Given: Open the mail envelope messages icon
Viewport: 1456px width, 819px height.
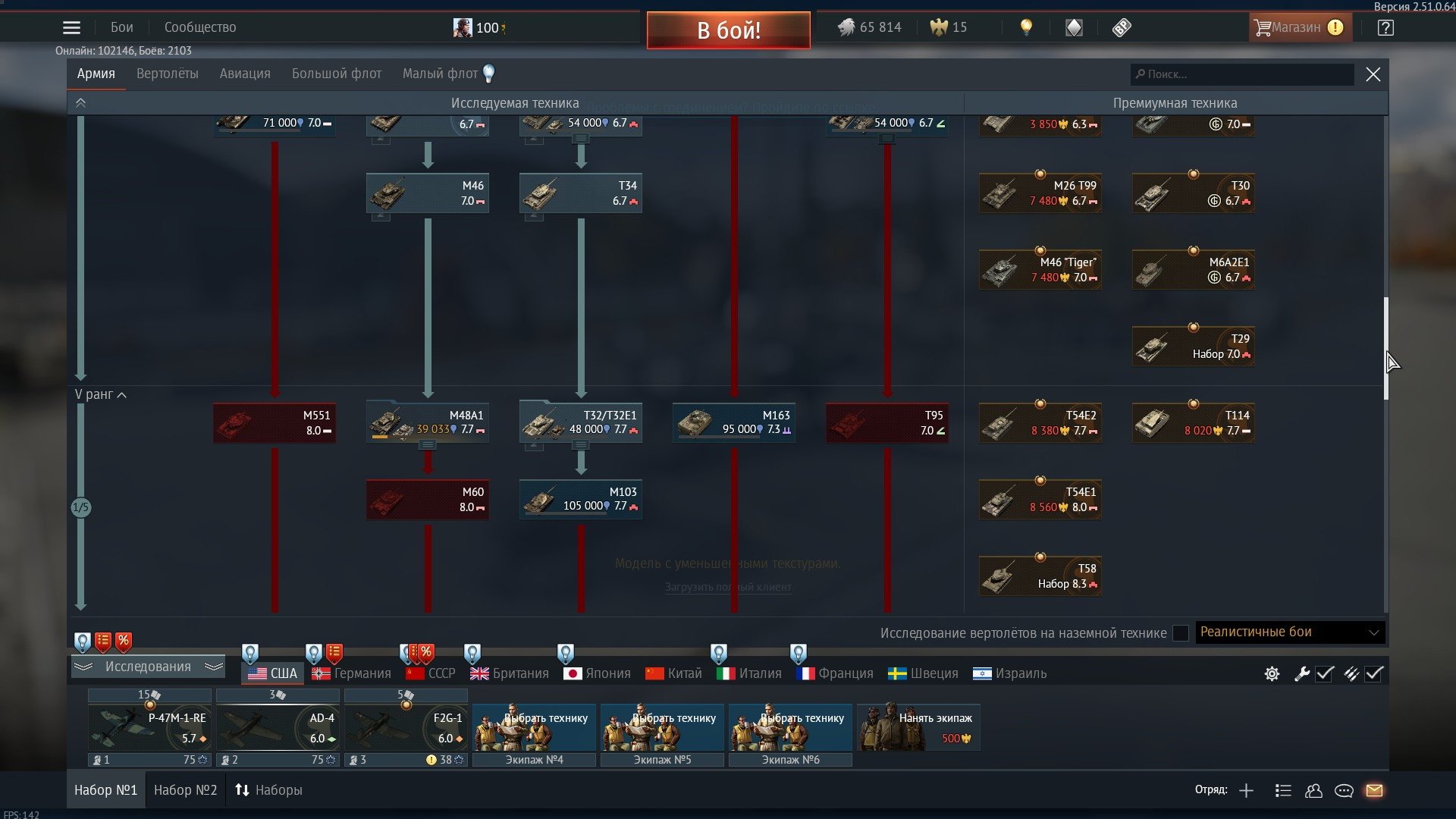Looking at the screenshot, I should pos(1374,790).
